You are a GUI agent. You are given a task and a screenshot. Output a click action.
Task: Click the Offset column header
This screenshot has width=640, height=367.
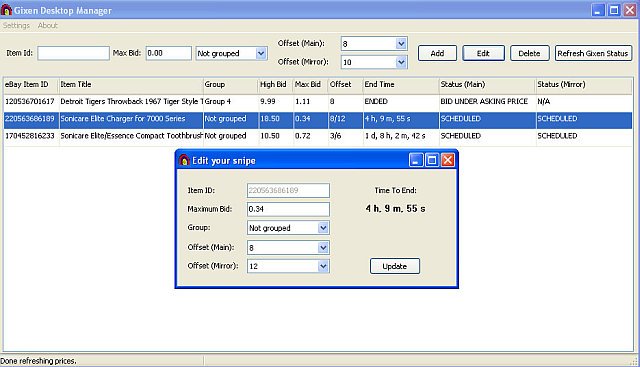pos(346,85)
